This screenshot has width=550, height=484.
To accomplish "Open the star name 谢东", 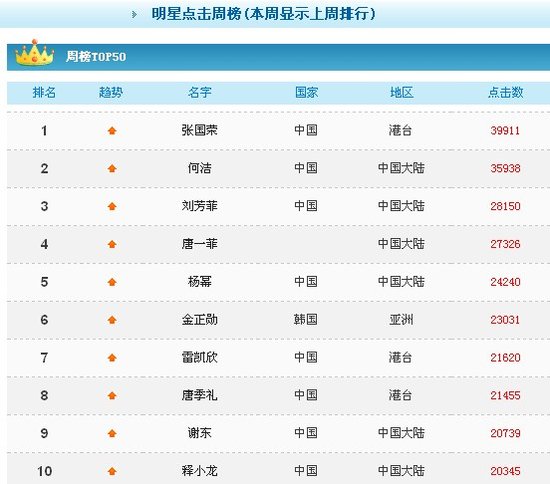I will pos(200,433).
